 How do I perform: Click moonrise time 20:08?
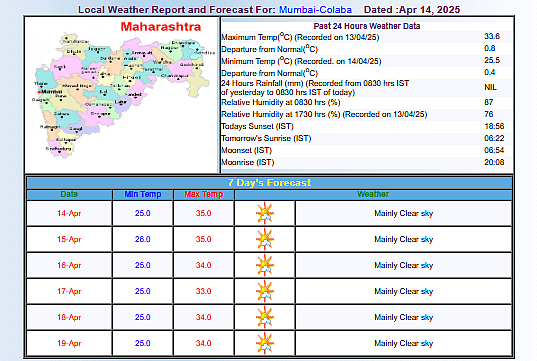494,162
